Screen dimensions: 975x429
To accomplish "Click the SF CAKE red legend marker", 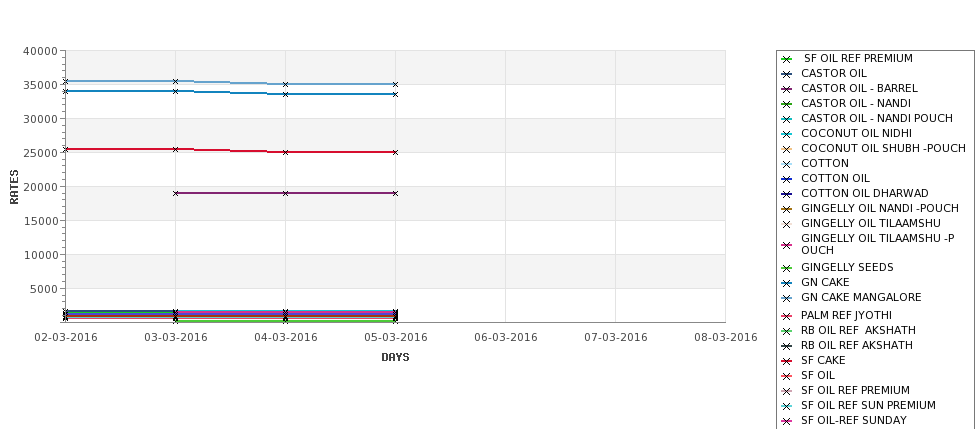I will pos(787,361).
